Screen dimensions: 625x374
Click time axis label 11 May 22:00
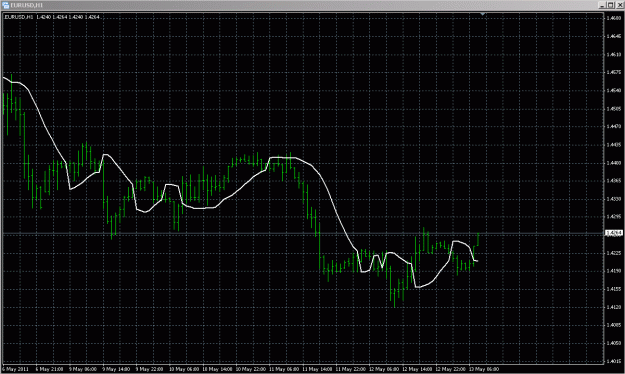[x=350, y=369]
